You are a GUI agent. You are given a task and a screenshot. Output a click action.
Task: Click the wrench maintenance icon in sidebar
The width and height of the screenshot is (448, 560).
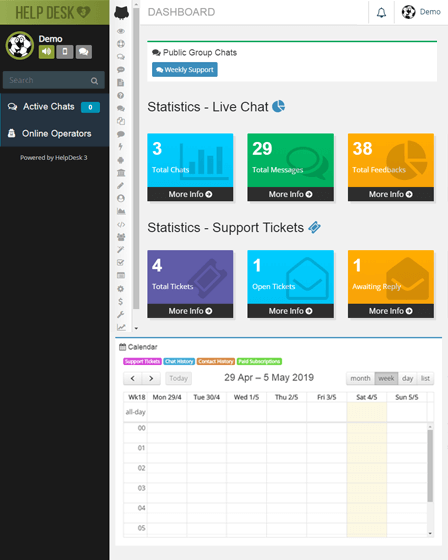[121, 314]
